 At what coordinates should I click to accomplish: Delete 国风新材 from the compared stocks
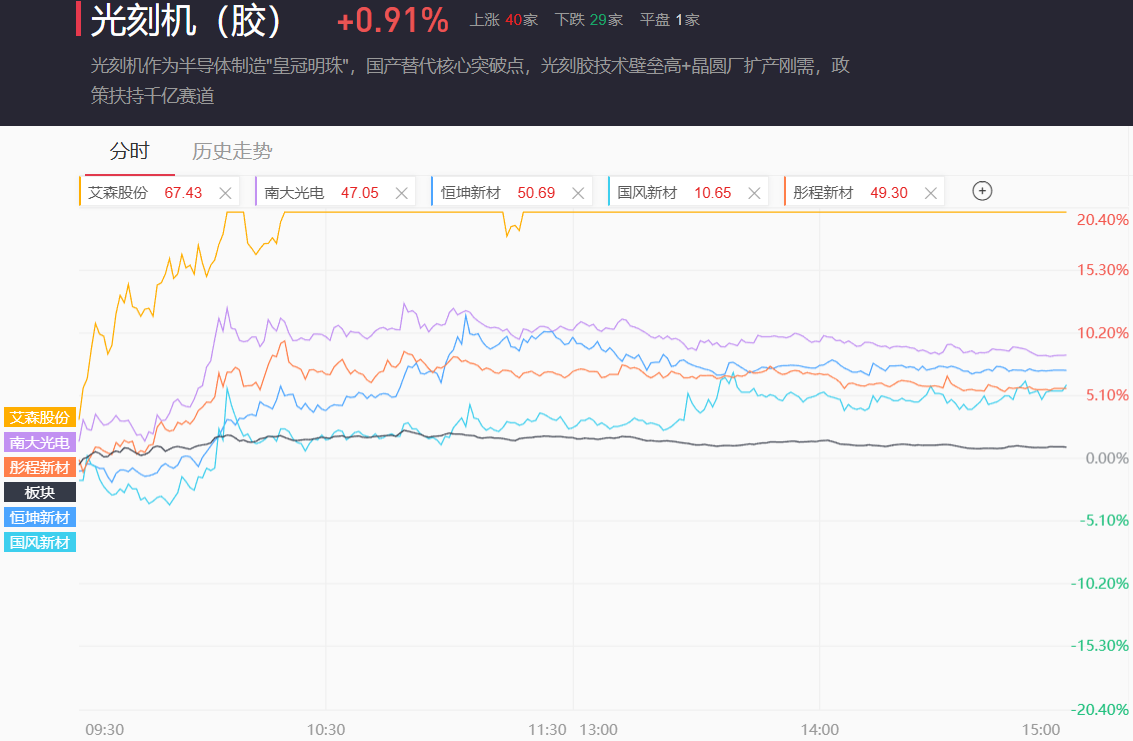pyautogui.click(x=754, y=193)
